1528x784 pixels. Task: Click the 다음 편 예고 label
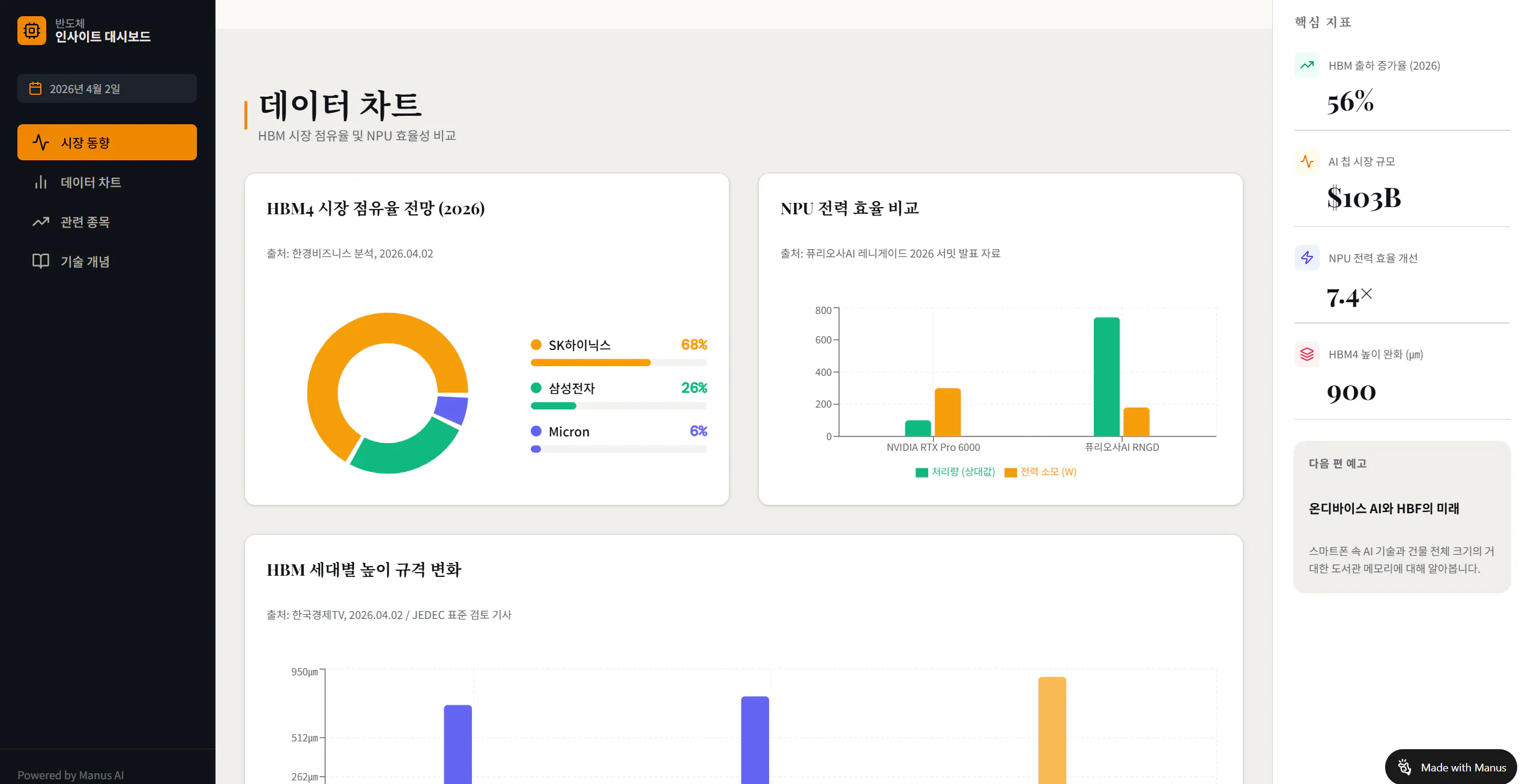click(x=1338, y=463)
